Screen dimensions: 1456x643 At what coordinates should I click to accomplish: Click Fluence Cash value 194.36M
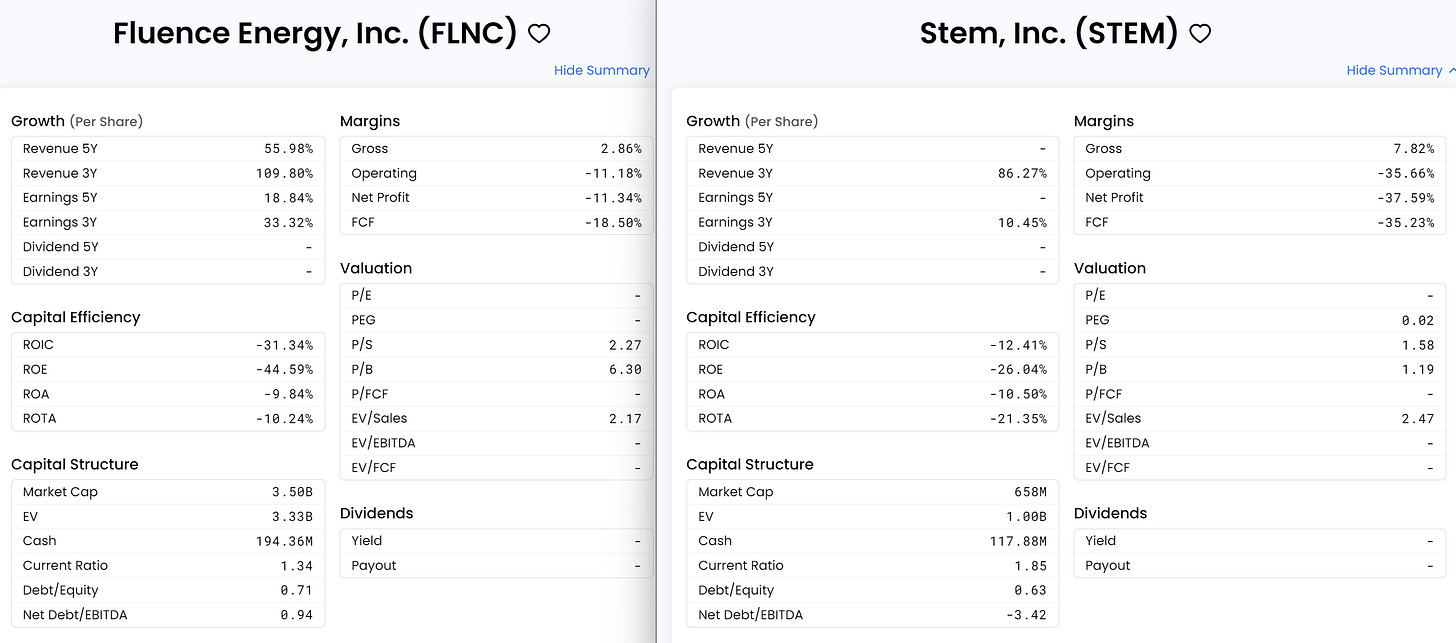pos(284,540)
